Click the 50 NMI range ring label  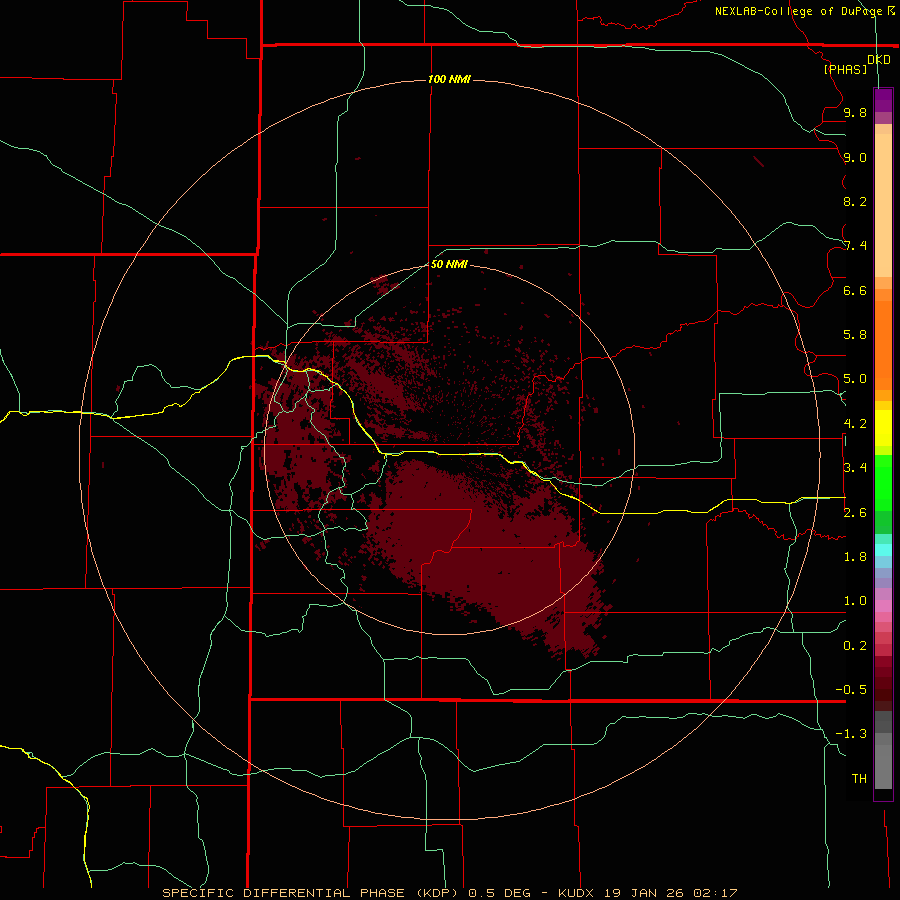point(449,264)
